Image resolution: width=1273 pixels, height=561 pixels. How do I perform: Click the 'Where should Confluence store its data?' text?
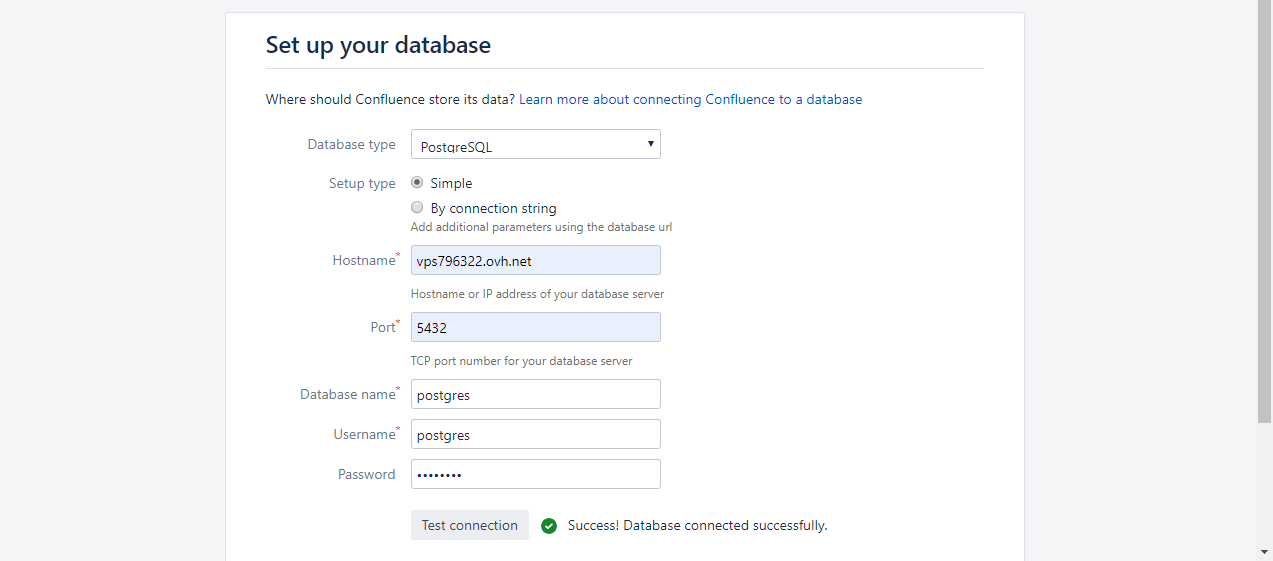pos(390,99)
